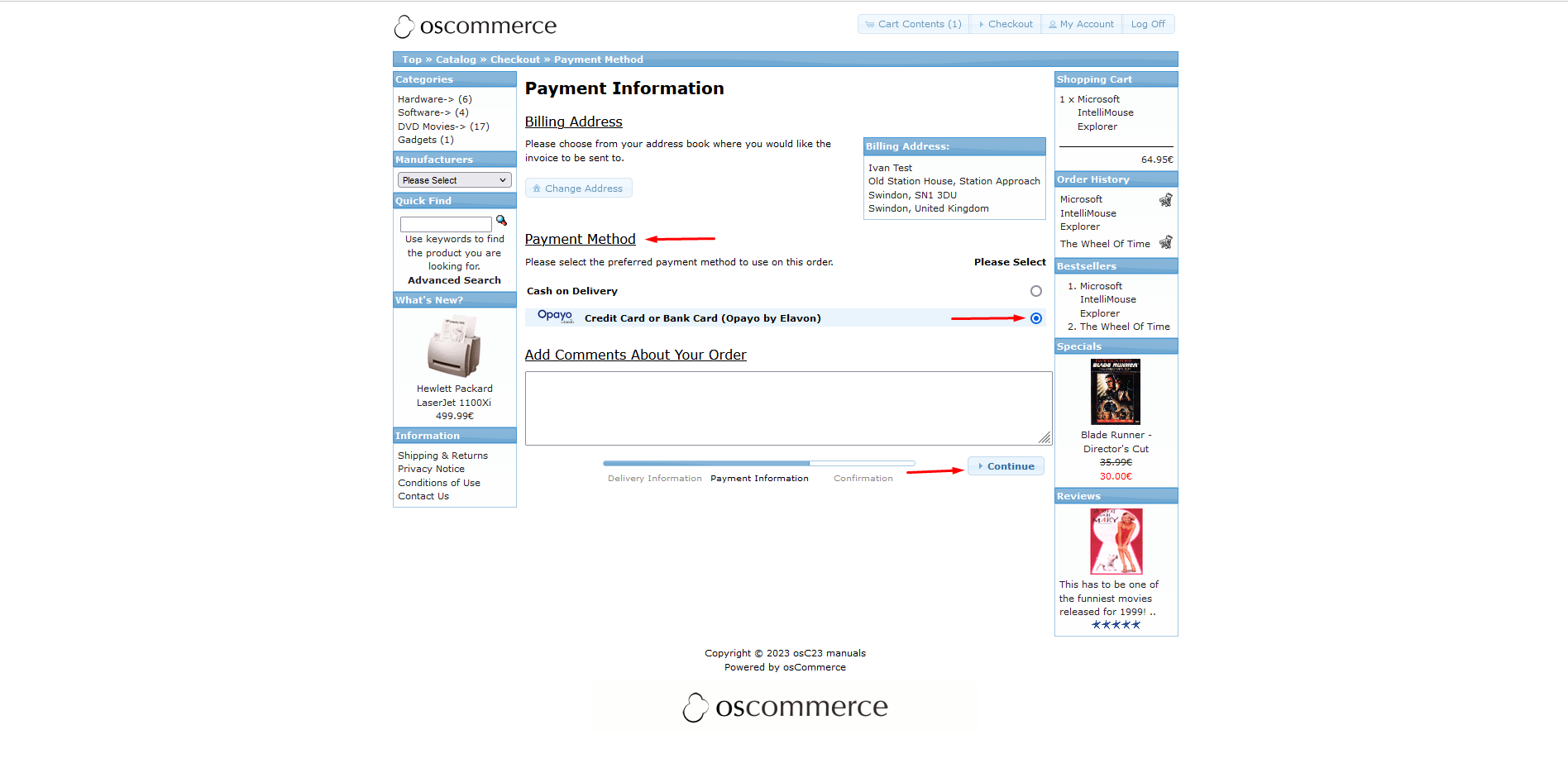This screenshot has width=1568, height=773.
Task: Click bestseller 1 Microsoft IntelliMouse Explorer
Action: [1107, 299]
